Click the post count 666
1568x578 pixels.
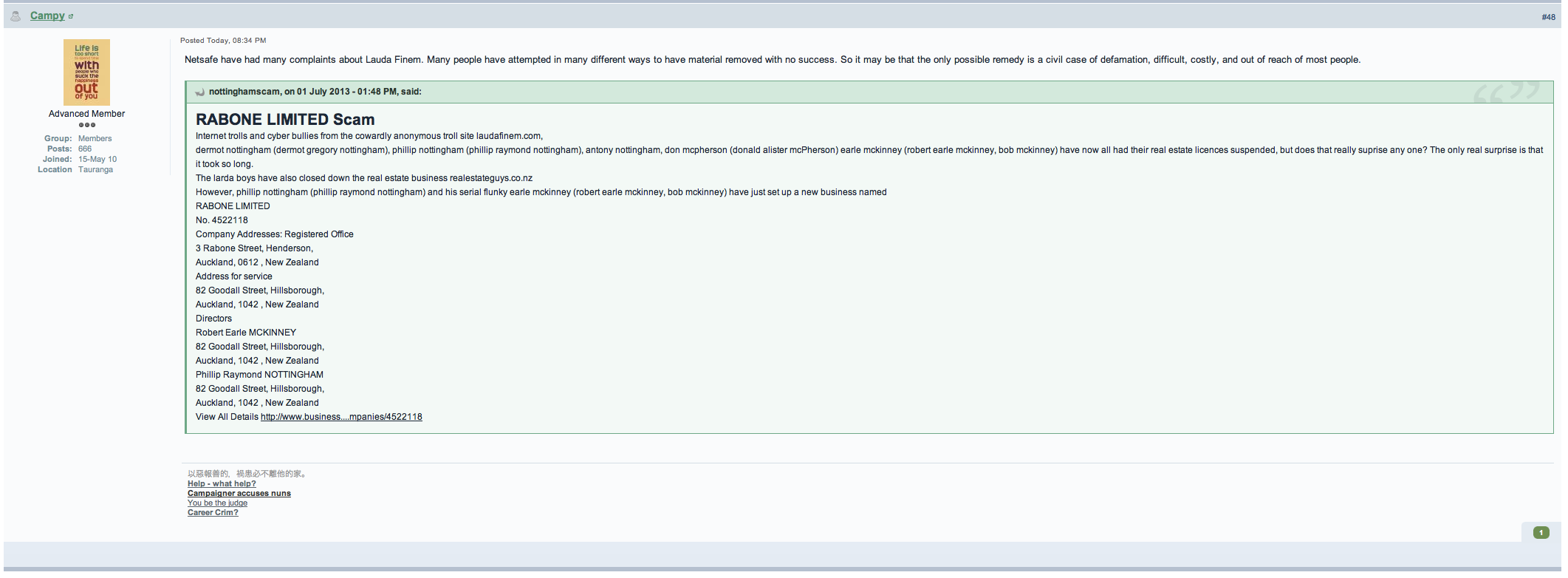85,149
